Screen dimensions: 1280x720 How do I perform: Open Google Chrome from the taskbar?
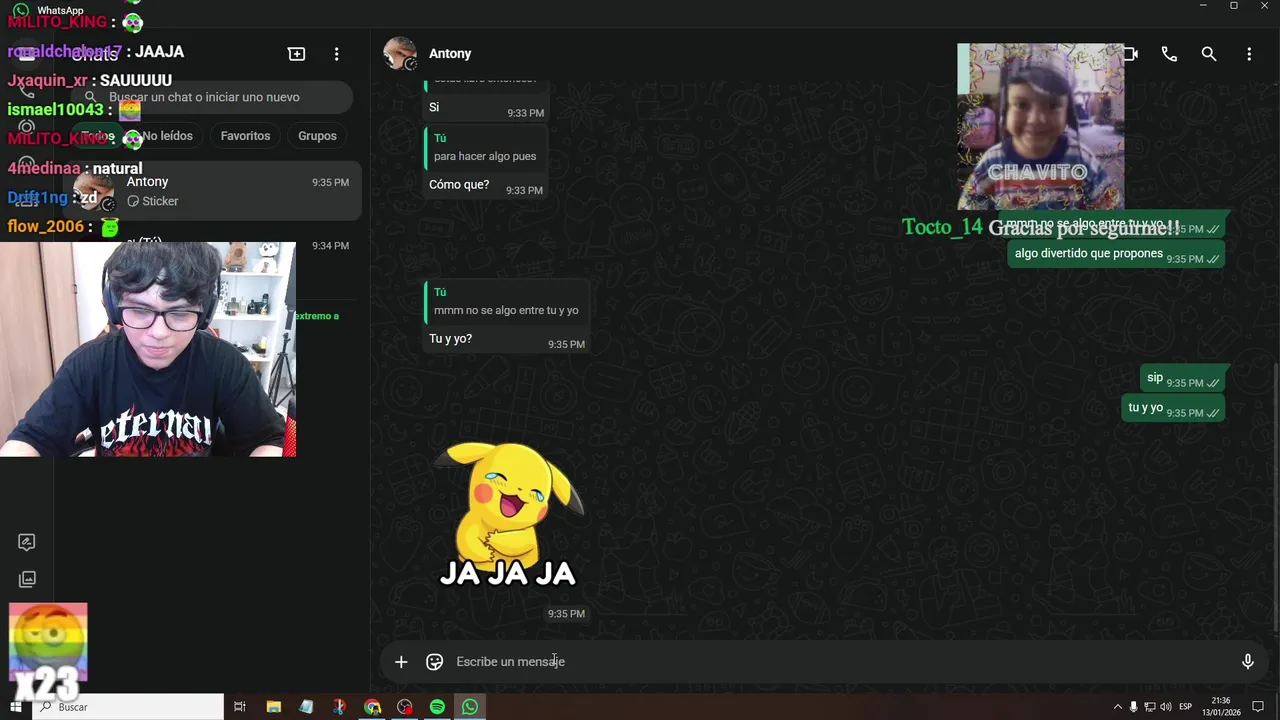[x=372, y=707]
